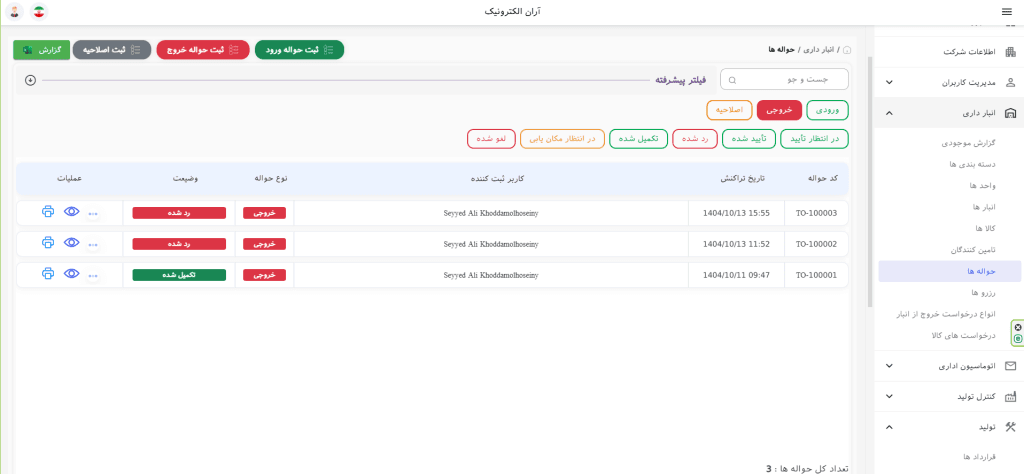Open انواع درخواست خروج از انبار item

[x=946, y=314]
